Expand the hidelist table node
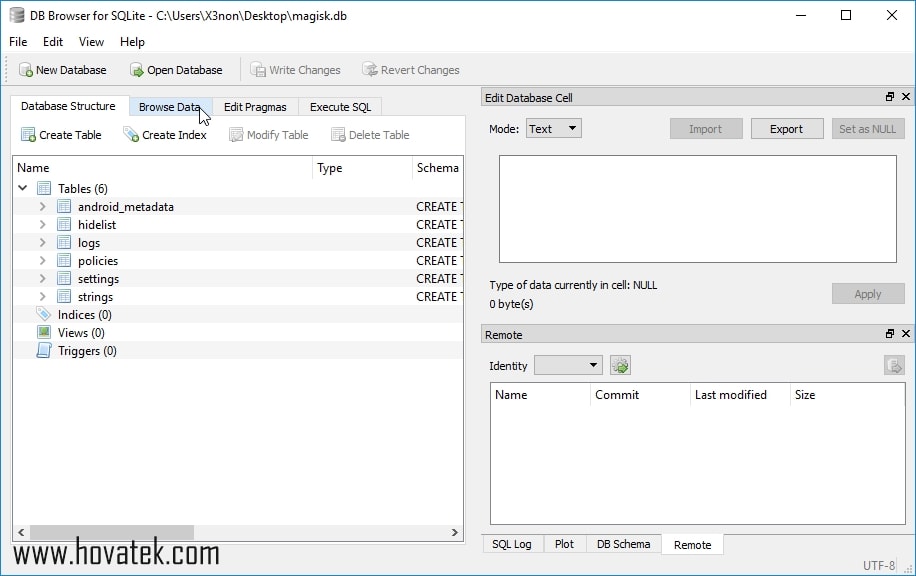916x576 pixels. click(42, 224)
